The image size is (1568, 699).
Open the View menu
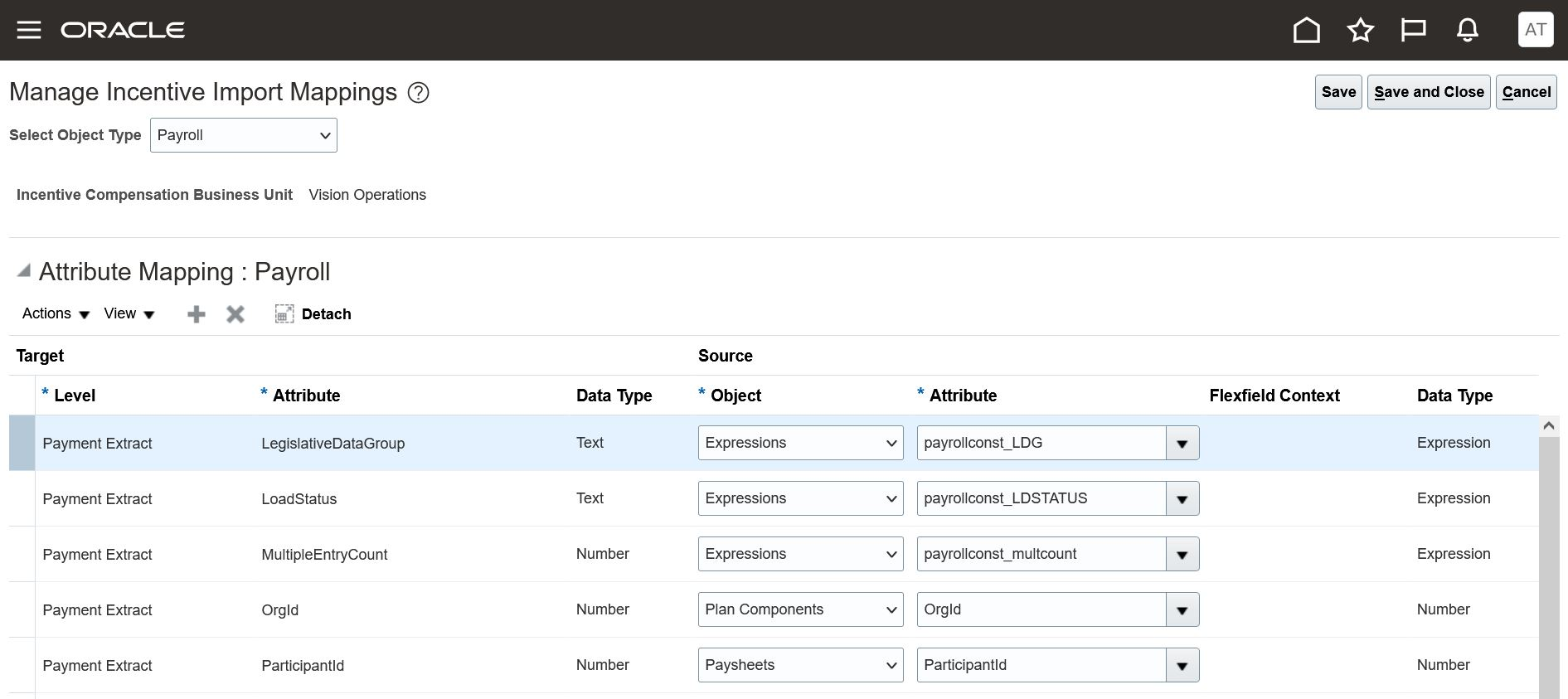point(129,313)
